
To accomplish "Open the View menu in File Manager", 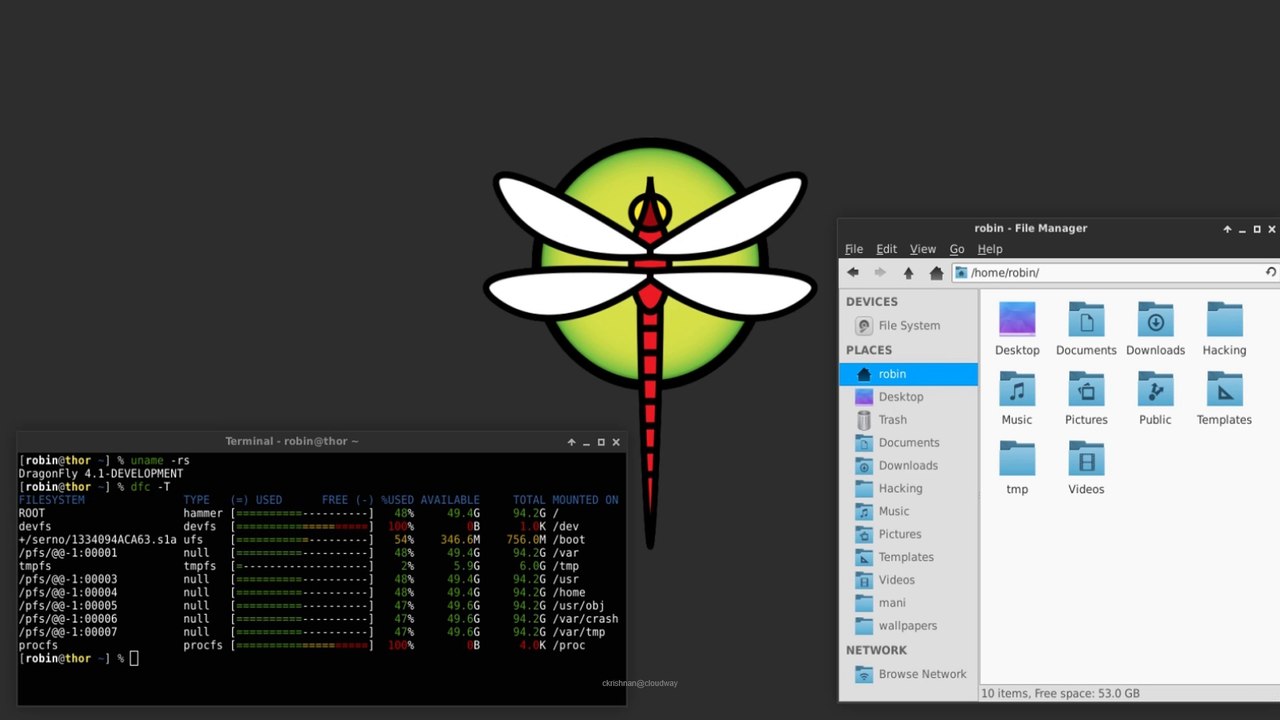I will [923, 249].
